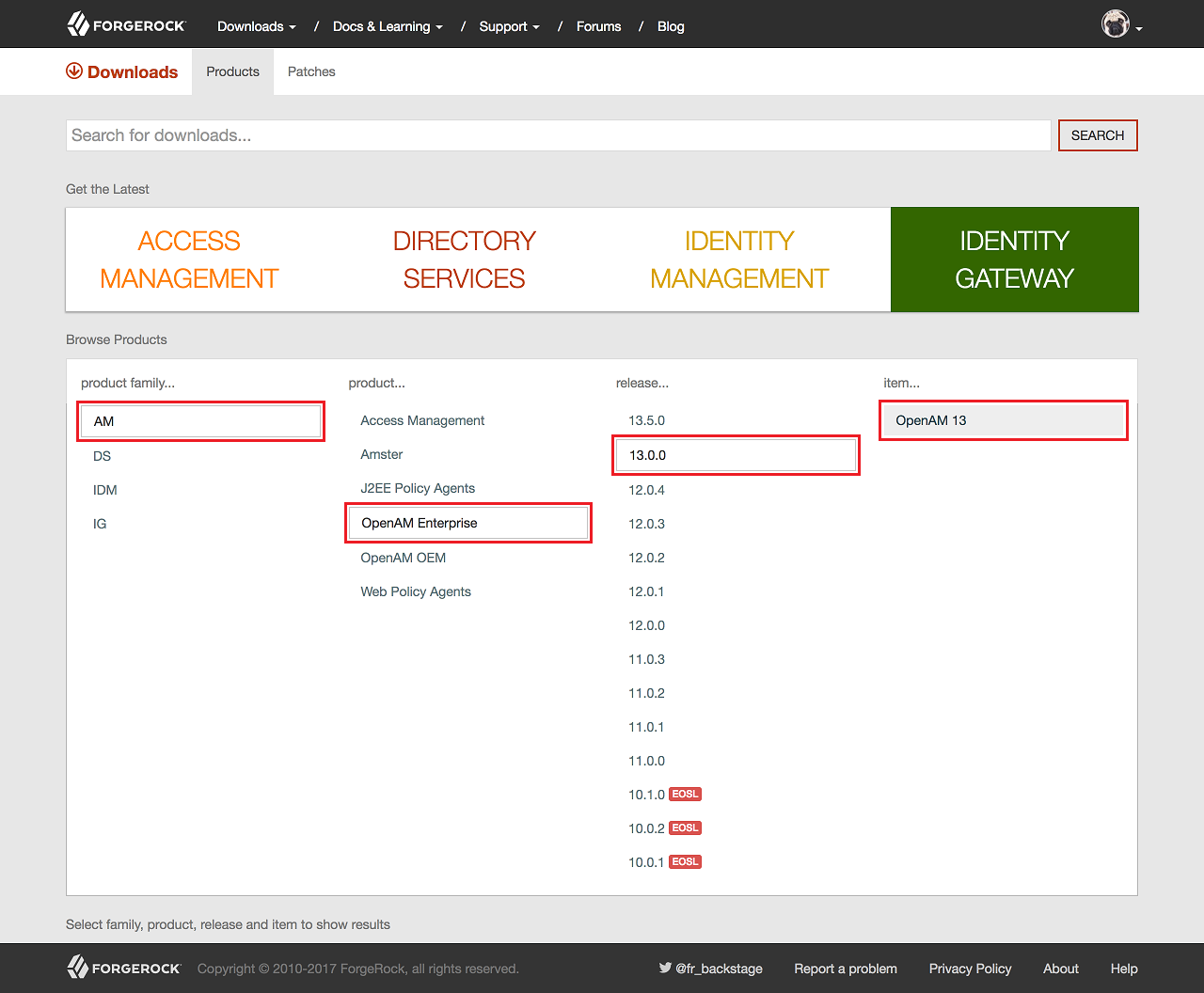Select the Directory Services tile
This screenshot has width=1204, height=993.
tap(464, 260)
